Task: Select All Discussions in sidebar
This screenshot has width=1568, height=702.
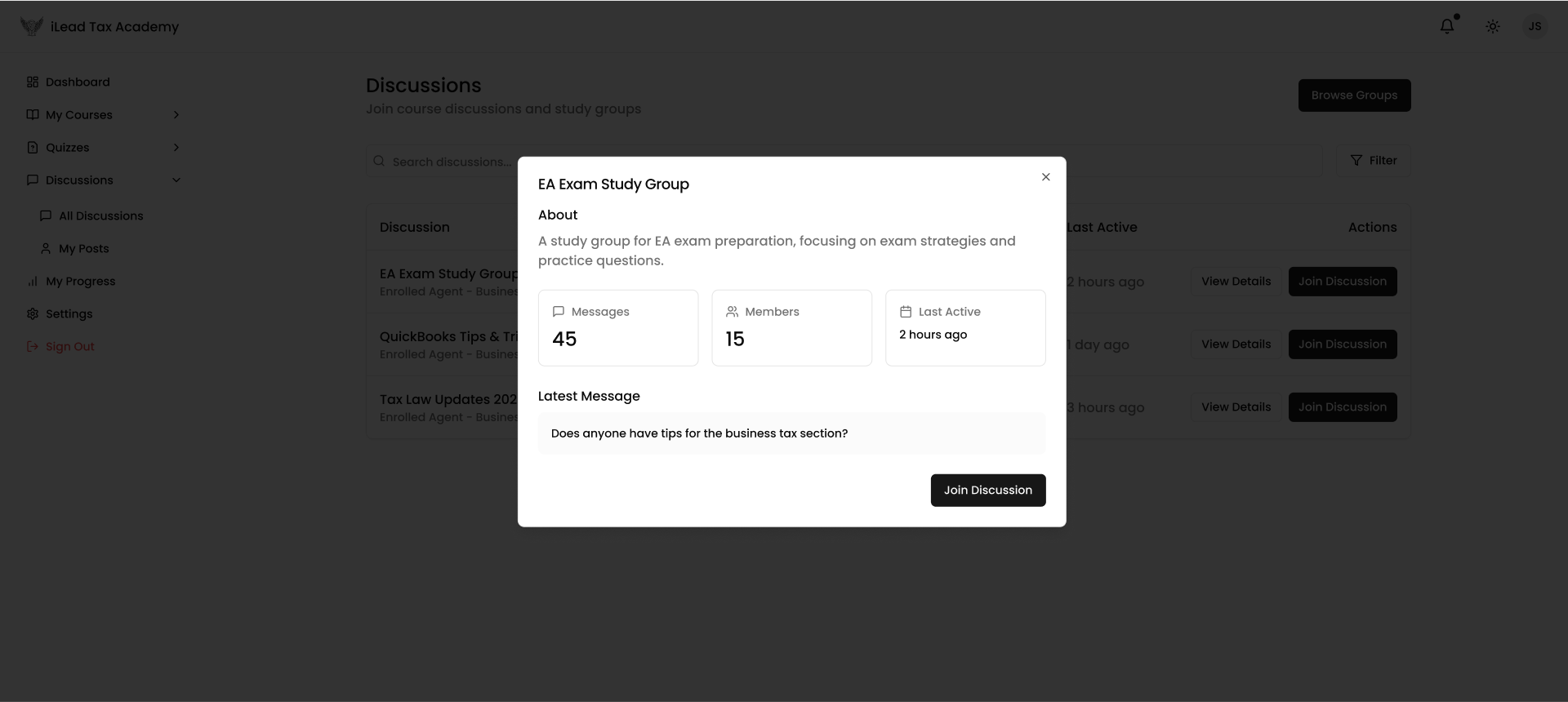Action: click(x=100, y=216)
